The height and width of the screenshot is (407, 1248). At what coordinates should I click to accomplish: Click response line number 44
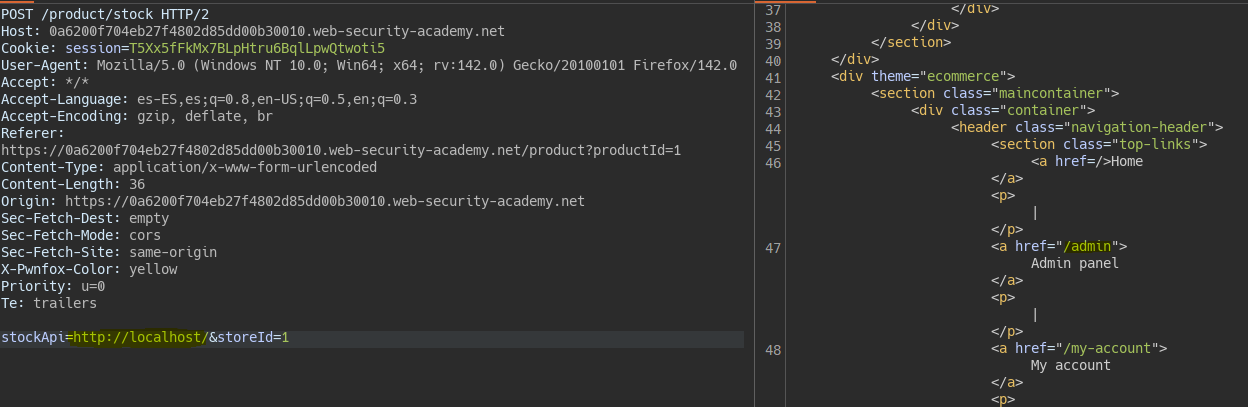pos(771,127)
